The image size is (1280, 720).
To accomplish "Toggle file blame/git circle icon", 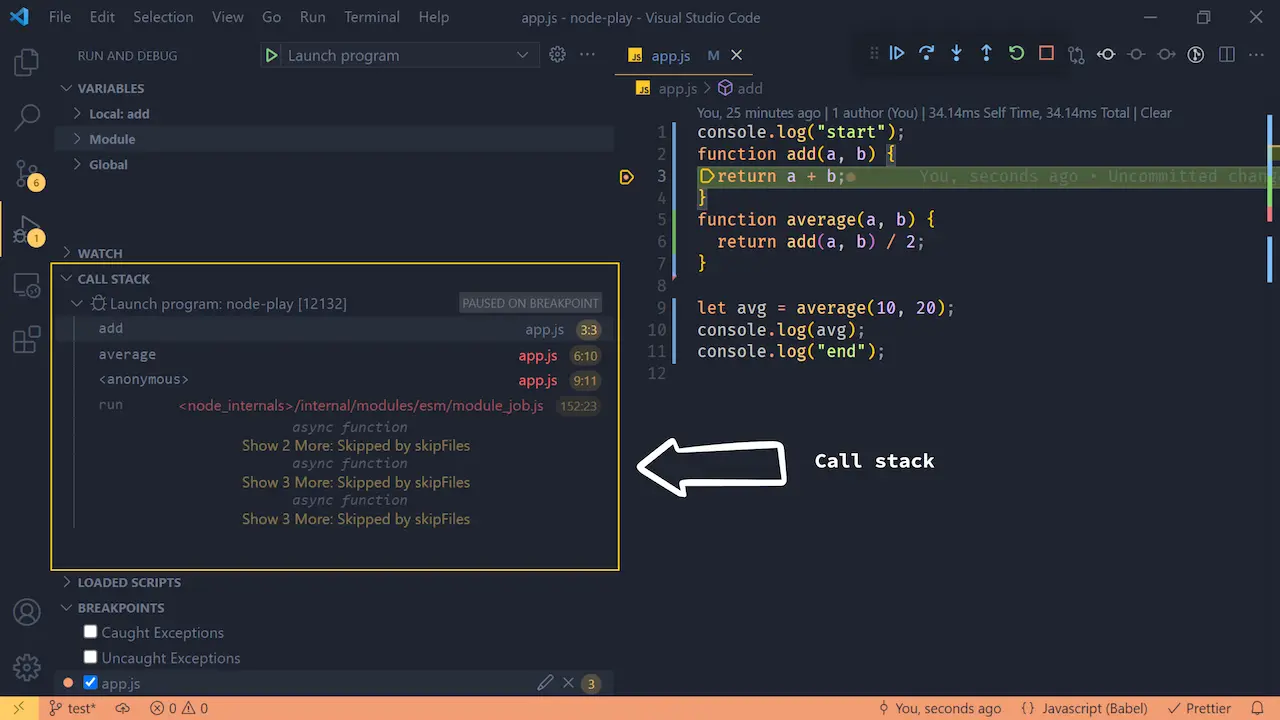I will [1196, 55].
